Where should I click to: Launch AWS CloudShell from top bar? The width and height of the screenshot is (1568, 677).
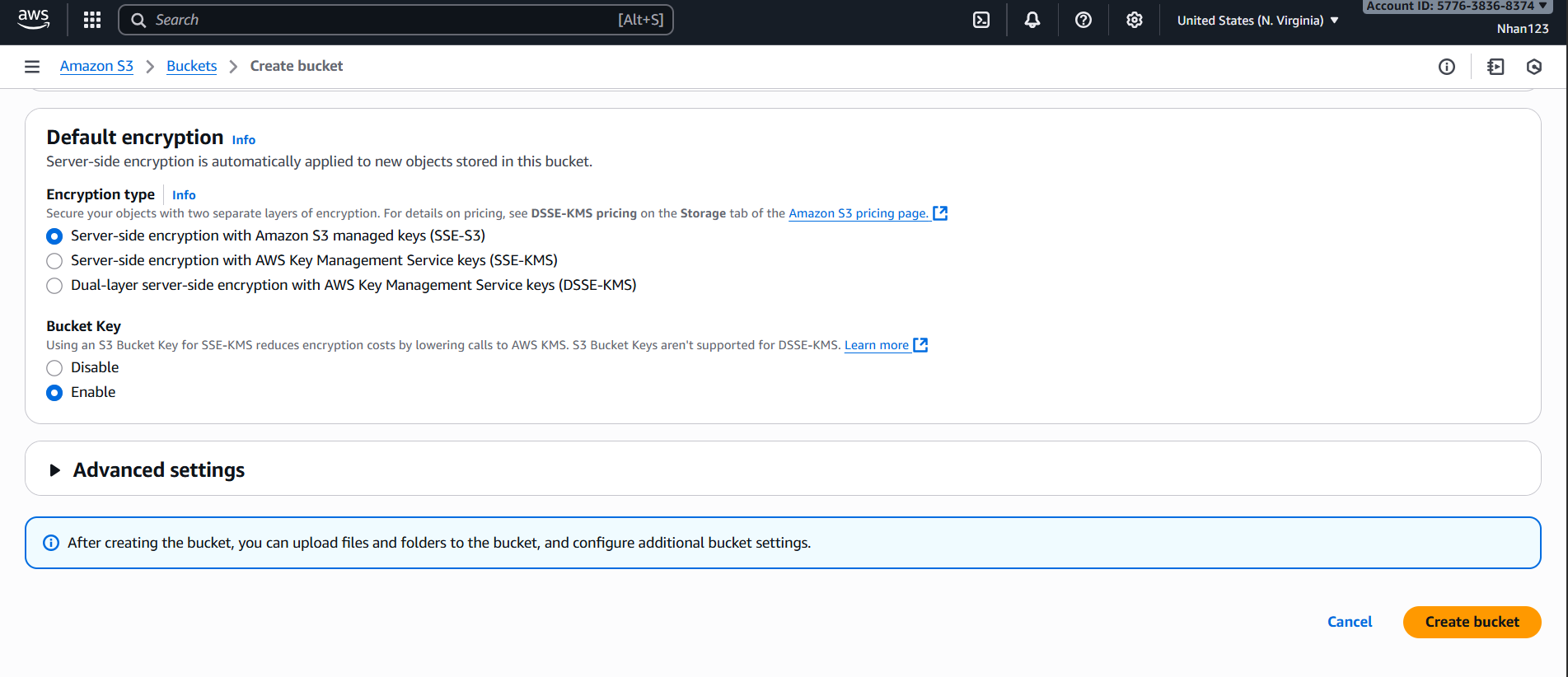coord(981,20)
